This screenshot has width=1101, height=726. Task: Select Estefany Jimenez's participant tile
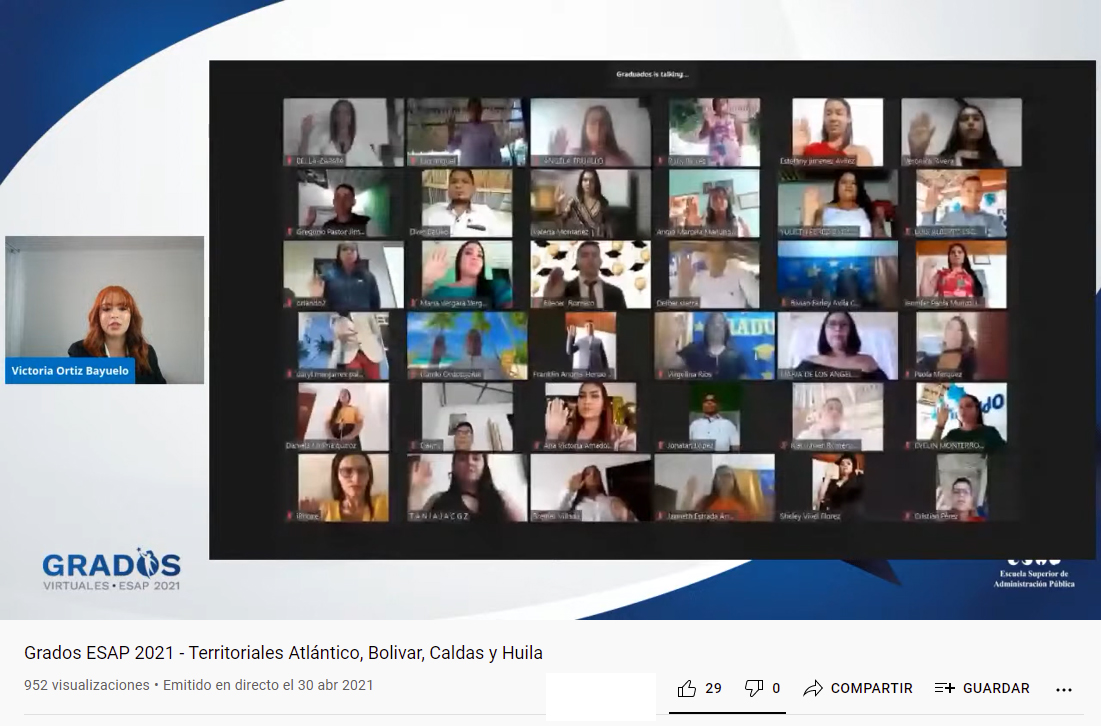pos(837,132)
